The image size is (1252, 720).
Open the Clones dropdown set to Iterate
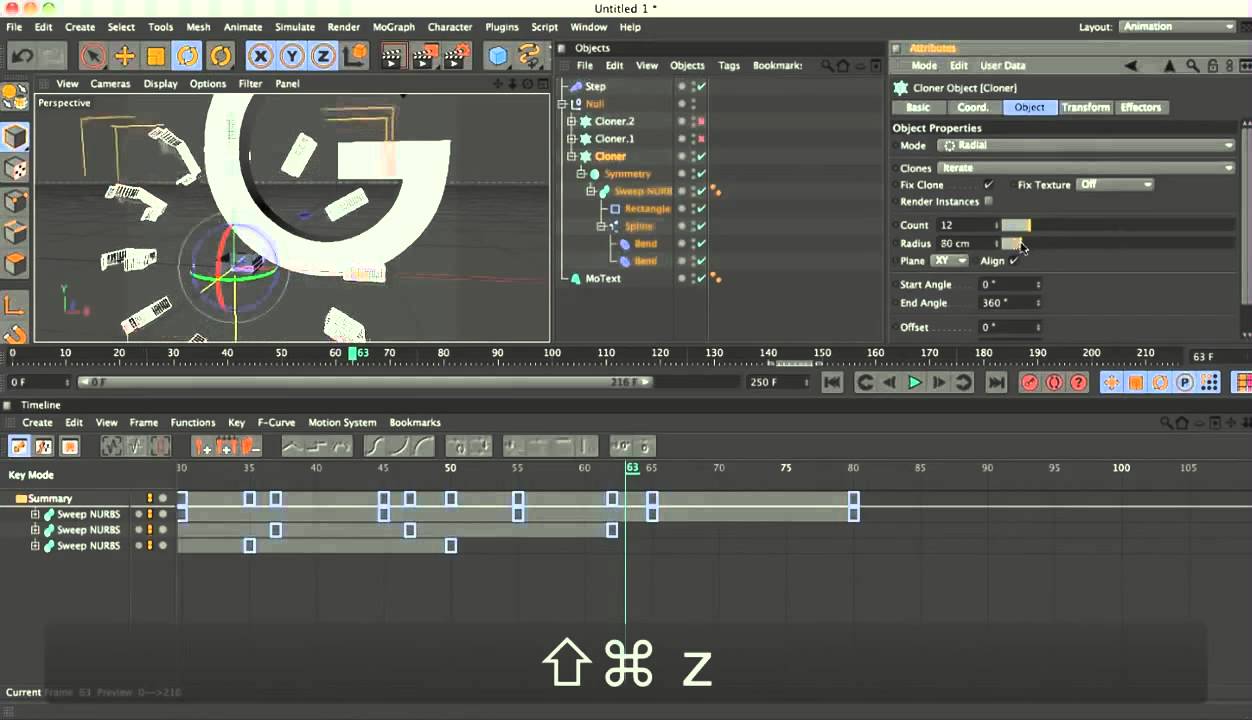pyautogui.click(x=1086, y=168)
